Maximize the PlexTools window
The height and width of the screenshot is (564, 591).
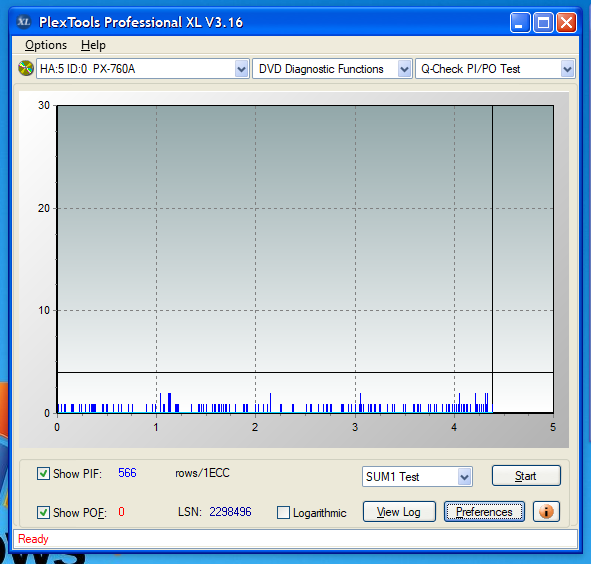click(543, 23)
